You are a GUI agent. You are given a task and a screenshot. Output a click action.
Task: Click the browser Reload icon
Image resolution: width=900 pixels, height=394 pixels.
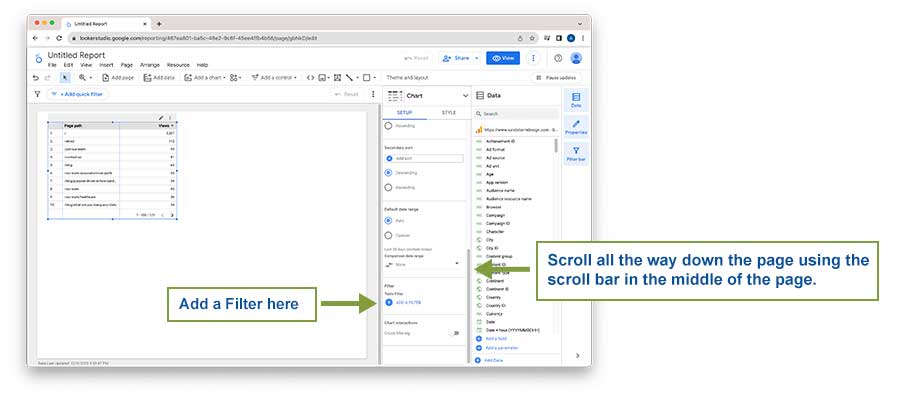(59, 38)
